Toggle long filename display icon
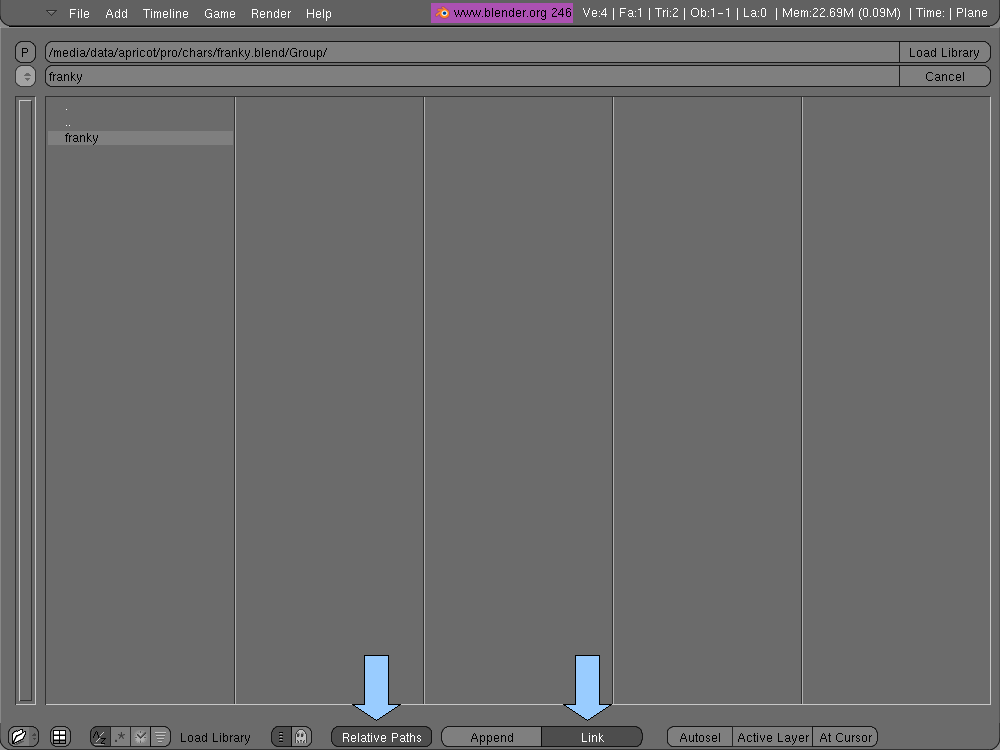 [282, 737]
